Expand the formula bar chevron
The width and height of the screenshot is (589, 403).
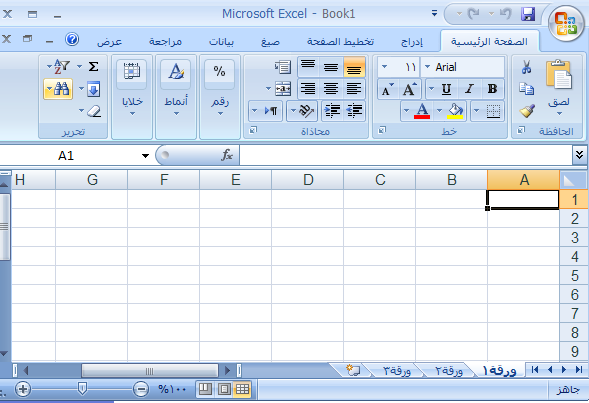579,155
